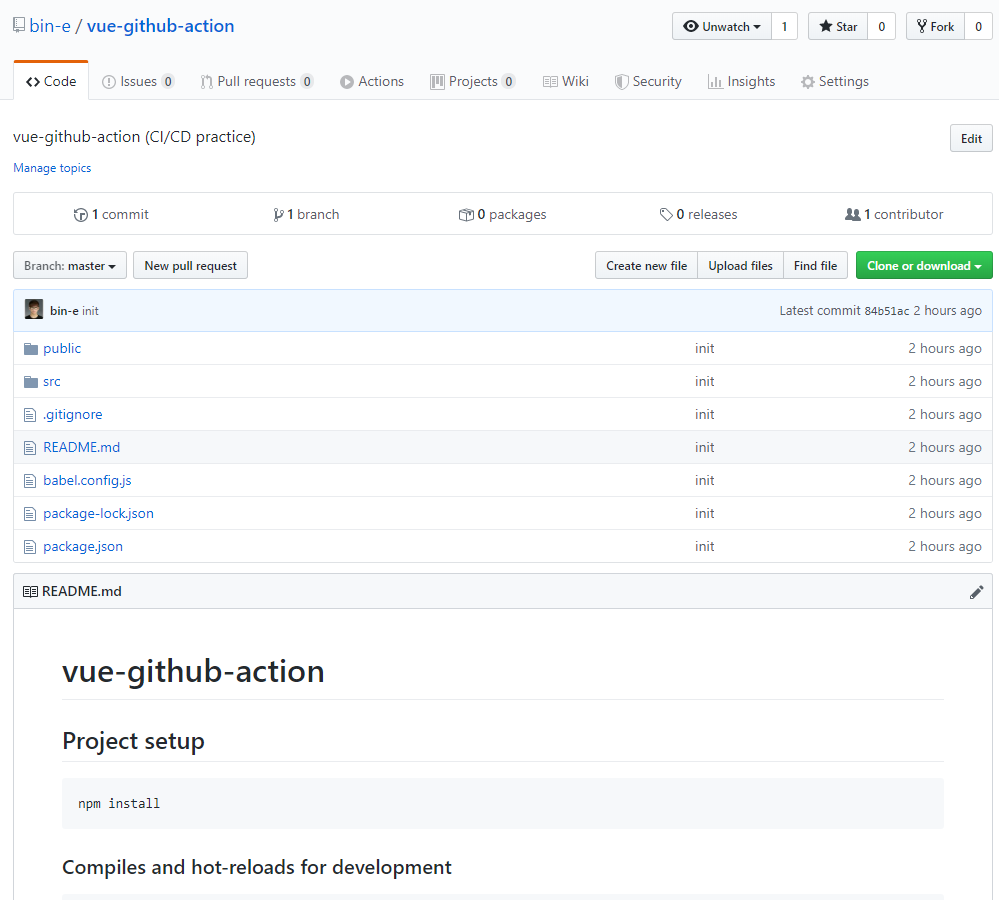The height and width of the screenshot is (900, 999).
Task: Click the package box icon
Action: 466,215
